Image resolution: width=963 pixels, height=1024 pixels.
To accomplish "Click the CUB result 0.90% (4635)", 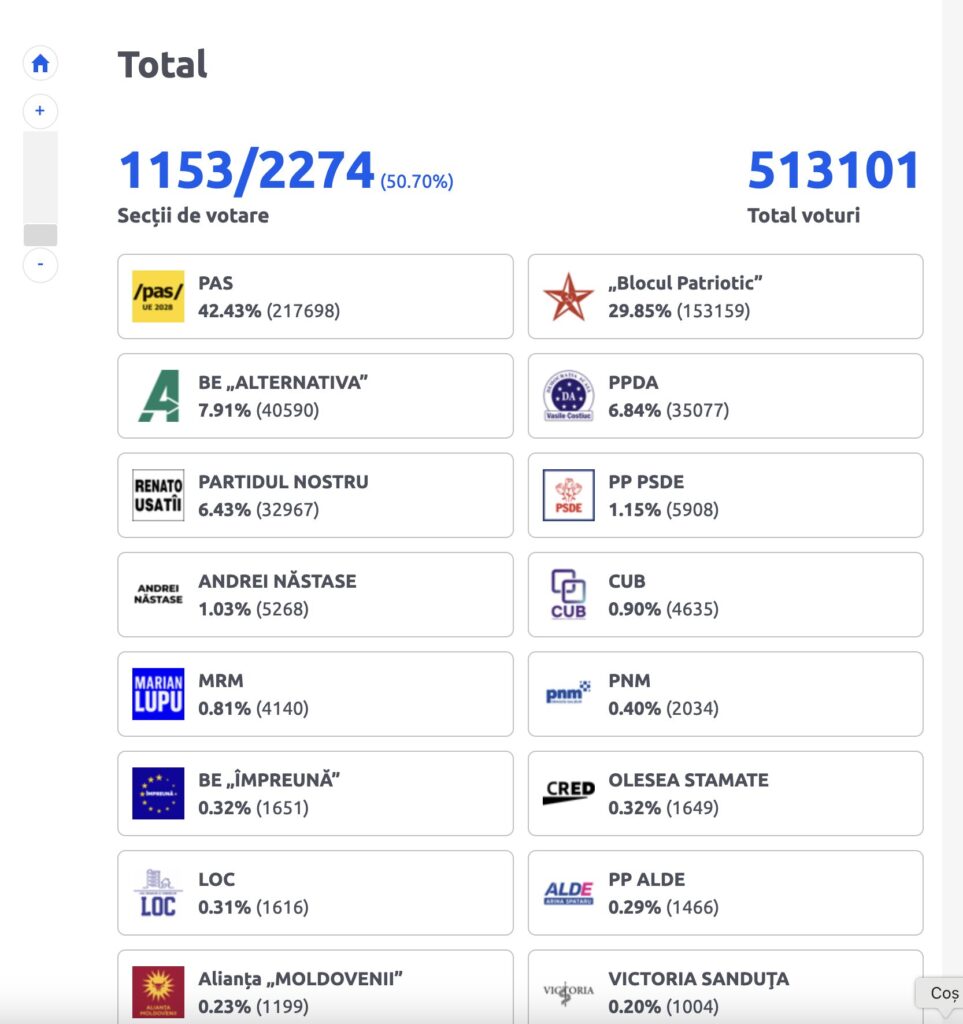I will [x=663, y=609].
